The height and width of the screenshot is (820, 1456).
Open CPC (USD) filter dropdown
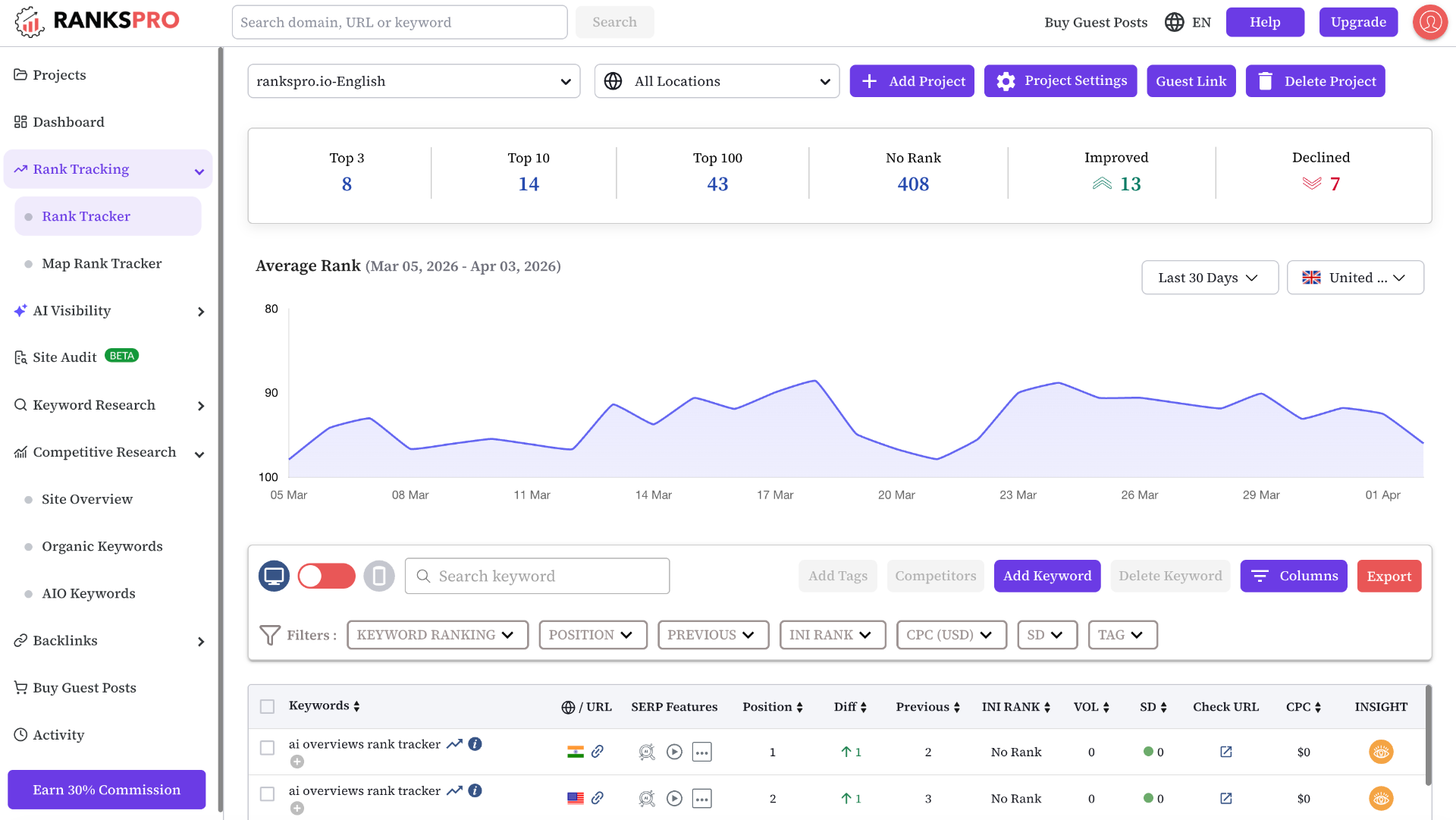coord(951,635)
